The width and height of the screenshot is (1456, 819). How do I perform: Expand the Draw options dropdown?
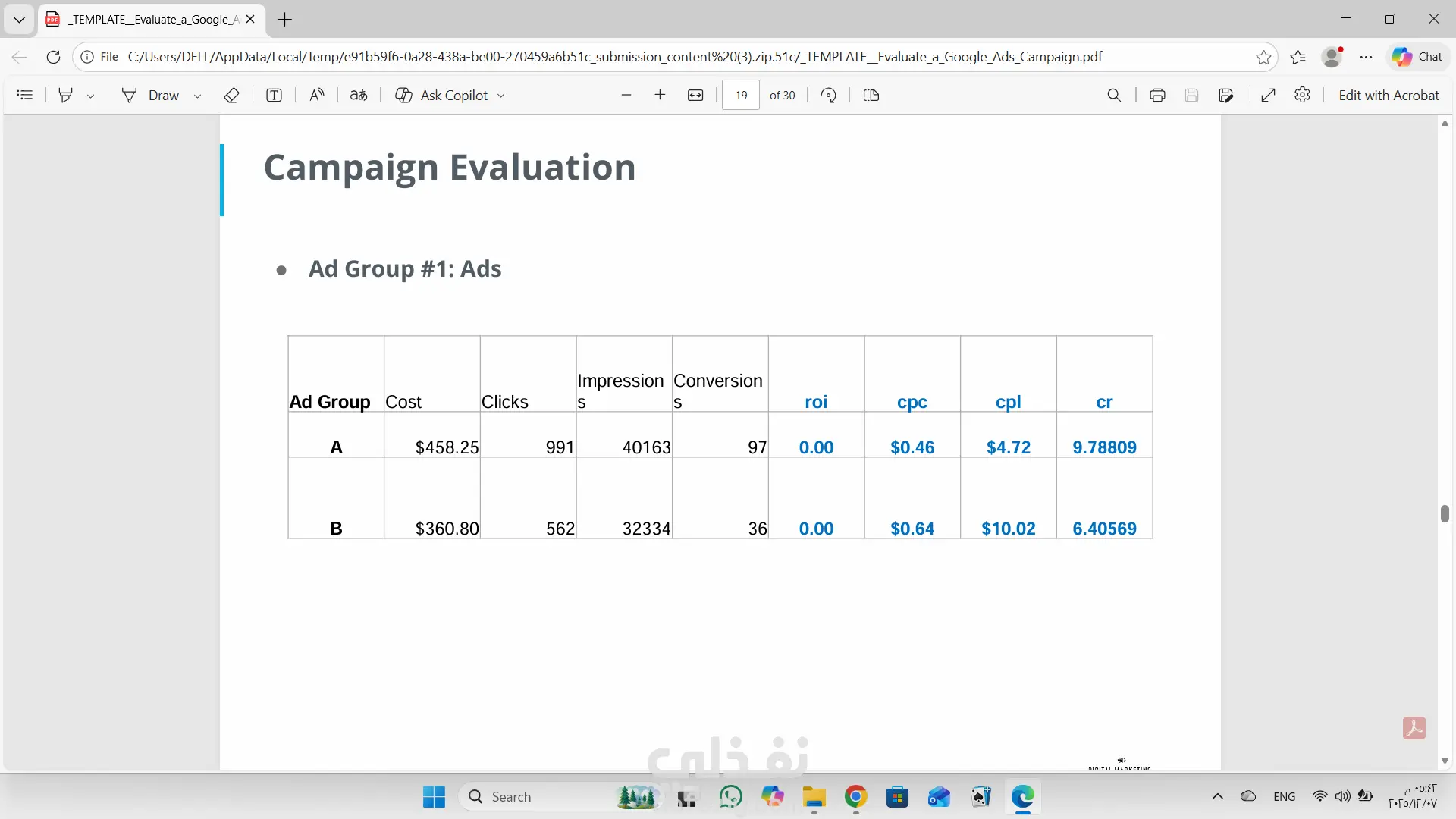tap(198, 96)
